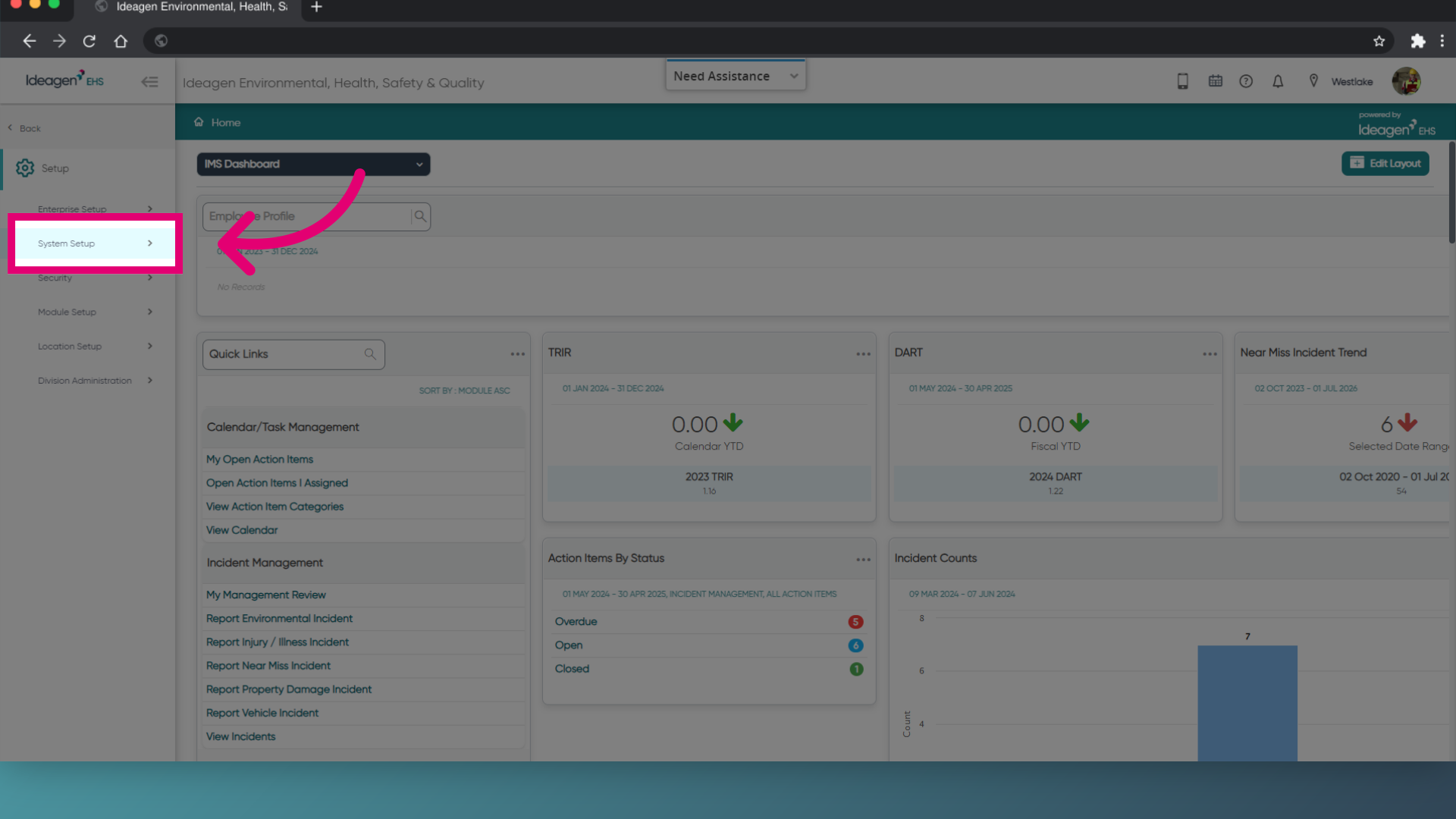Open Quick Links widget three-dot menu
The image size is (1456, 819).
tap(518, 354)
